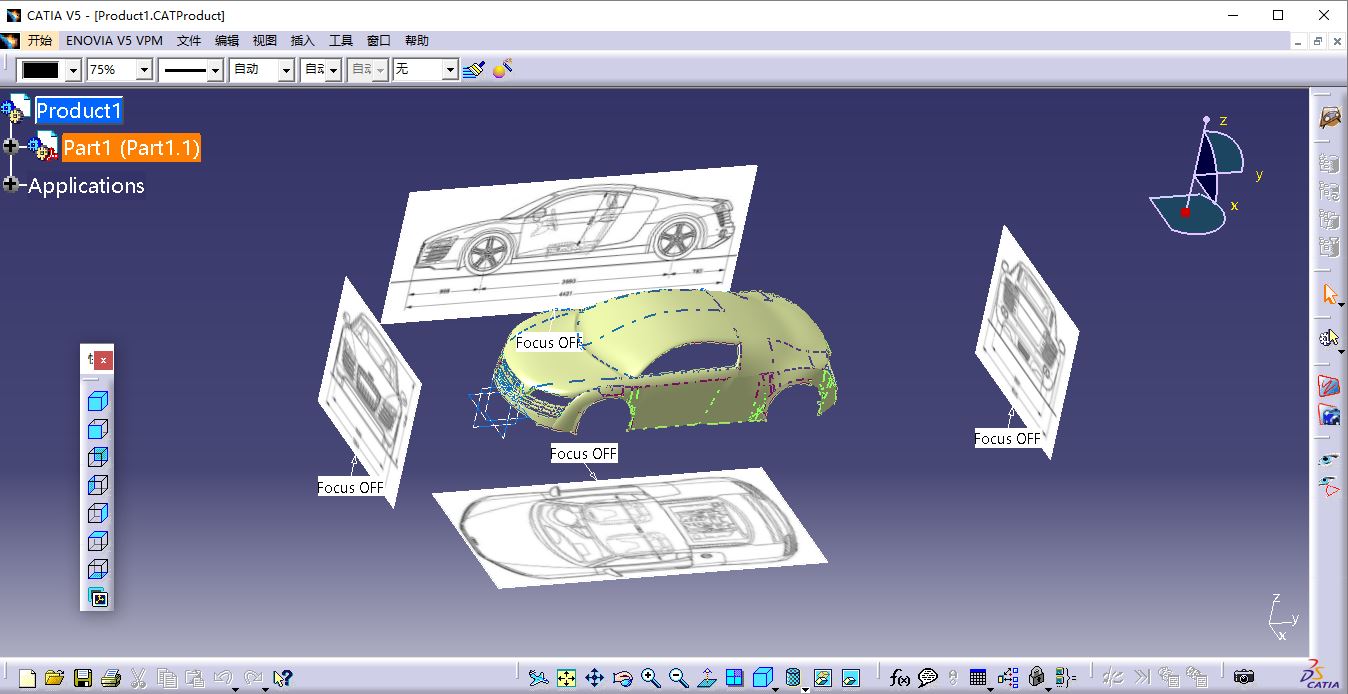Select Product1 in the specification tree
The width and height of the screenshot is (1348, 694).
(x=79, y=110)
